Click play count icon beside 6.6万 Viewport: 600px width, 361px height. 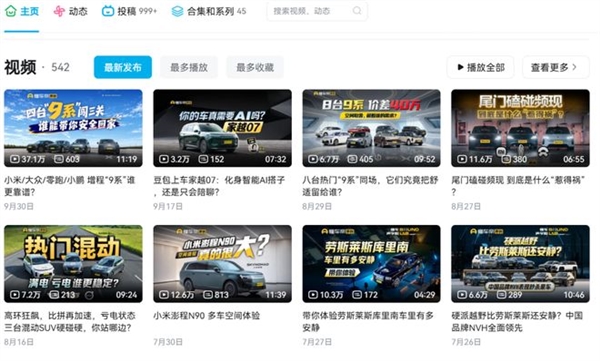tap(462, 294)
